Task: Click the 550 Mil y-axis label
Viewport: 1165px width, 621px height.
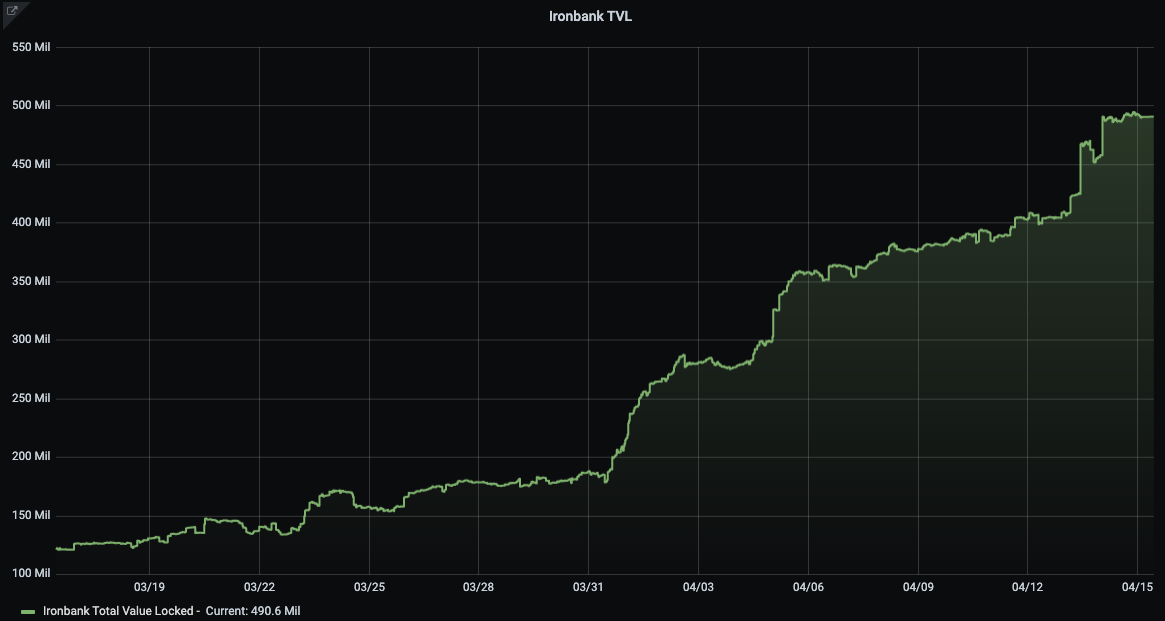Action: 31,47
